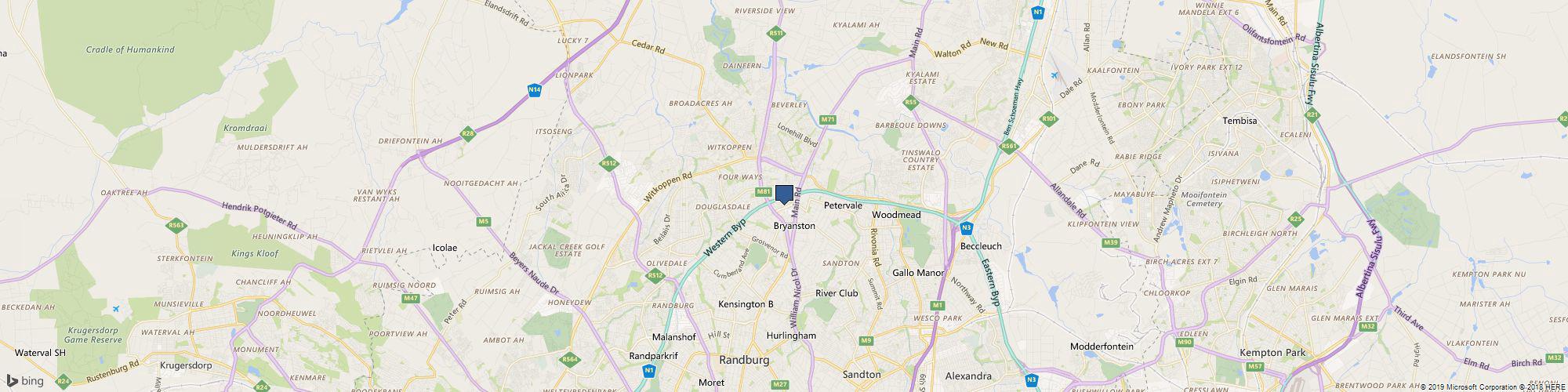The image size is (1568, 392).
Task: Click the M71 route shield
Action: [x=826, y=119]
